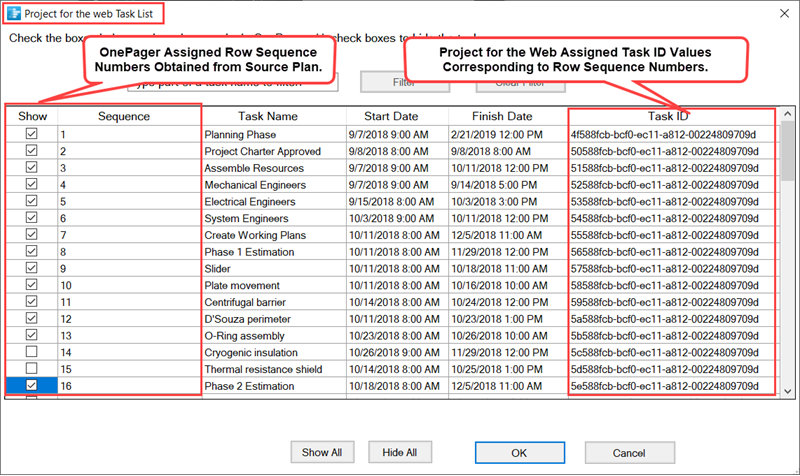Select the Slider task name
The image size is (800, 476).
(x=218, y=269)
